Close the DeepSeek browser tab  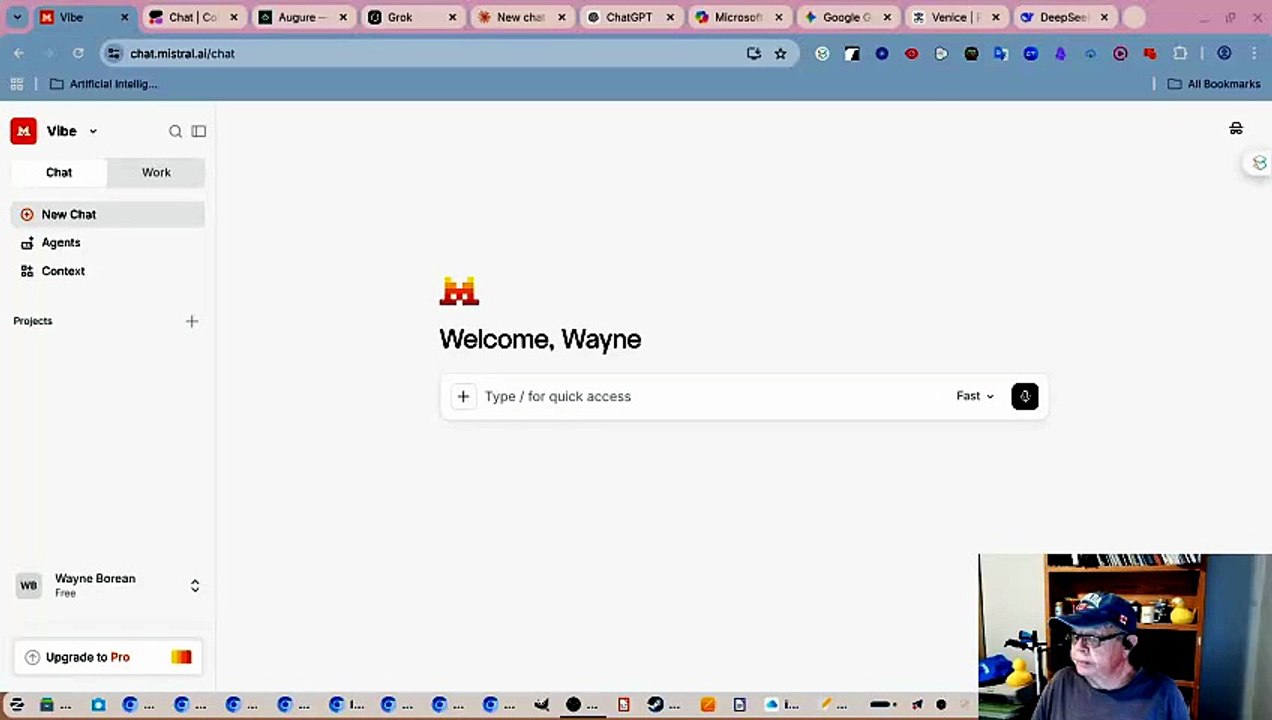click(1104, 17)
